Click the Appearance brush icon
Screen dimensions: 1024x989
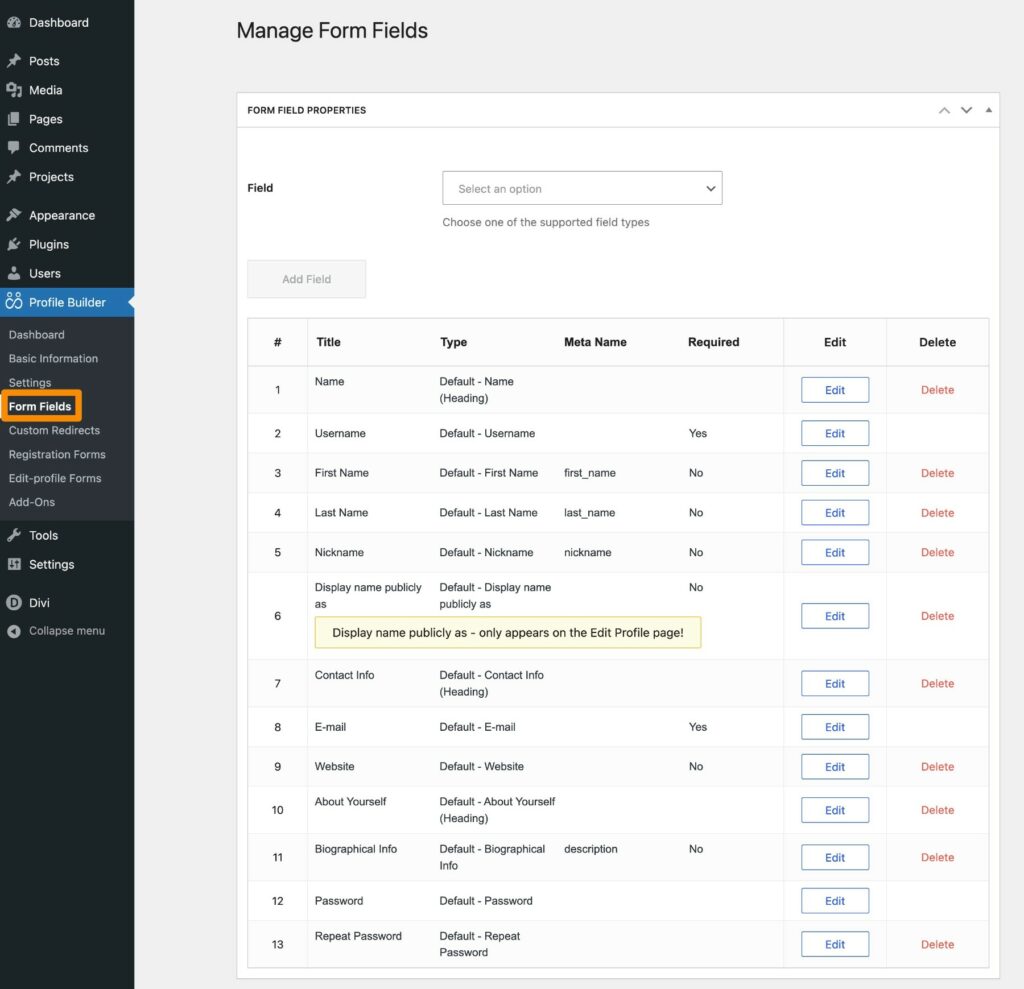point(14,215)
